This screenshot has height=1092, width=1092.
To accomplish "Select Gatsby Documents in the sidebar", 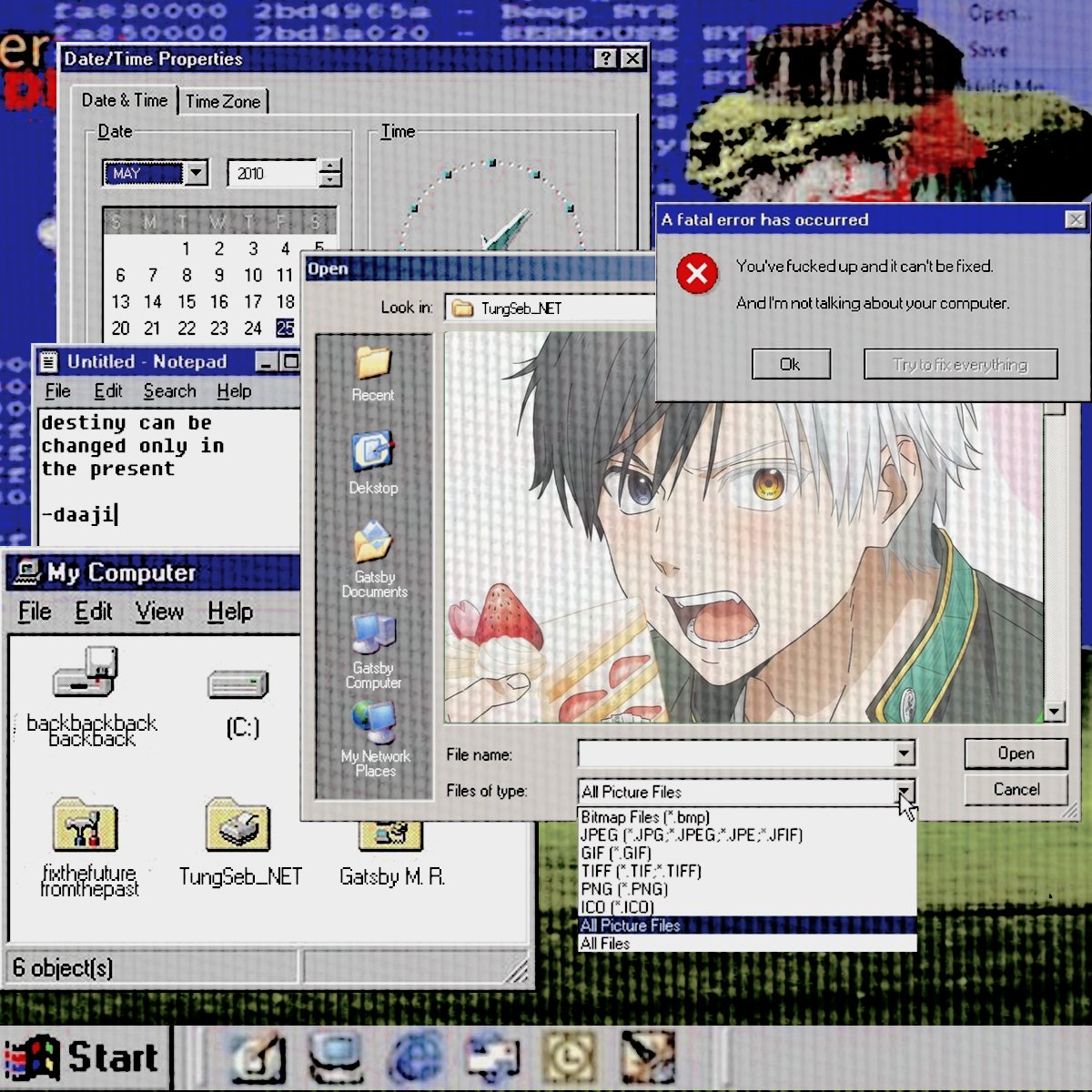I will click(x=374, y=559).
